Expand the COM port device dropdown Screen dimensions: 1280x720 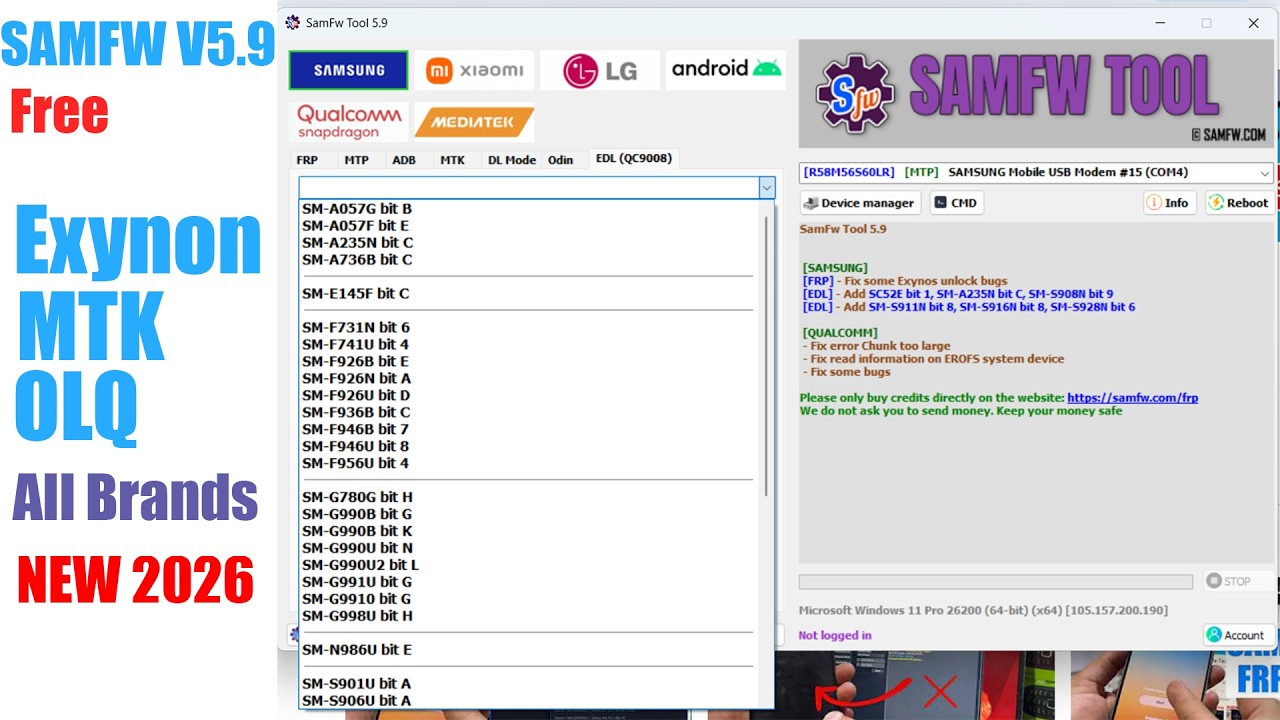(x=1265, y=173)
